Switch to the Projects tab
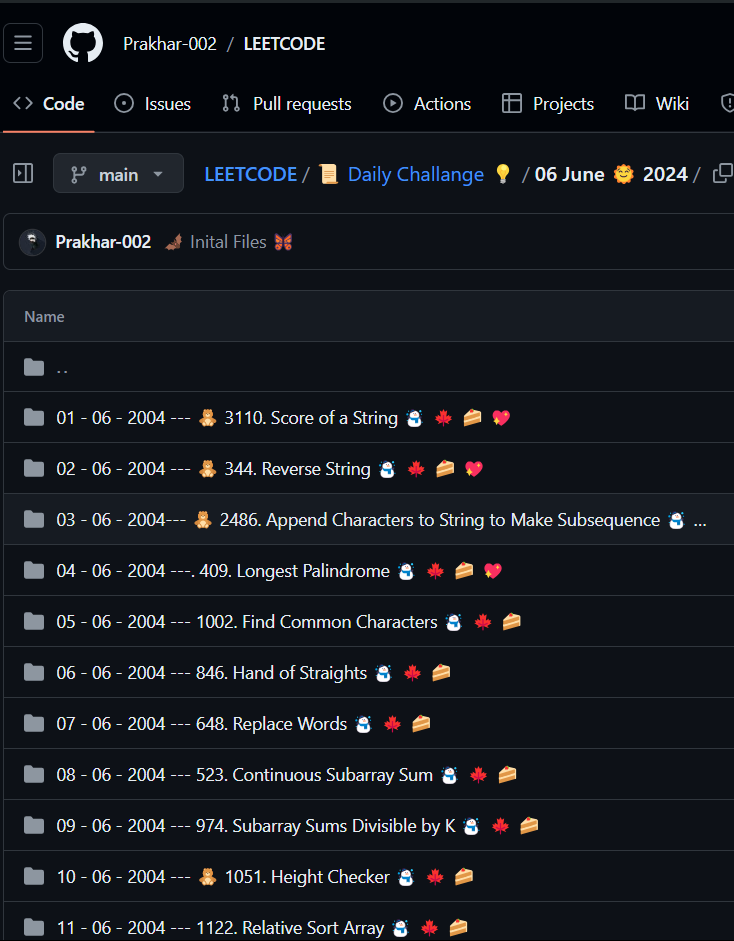Image resolution: width=734 pixels, height=941 pixels. [x=547, y=104]
